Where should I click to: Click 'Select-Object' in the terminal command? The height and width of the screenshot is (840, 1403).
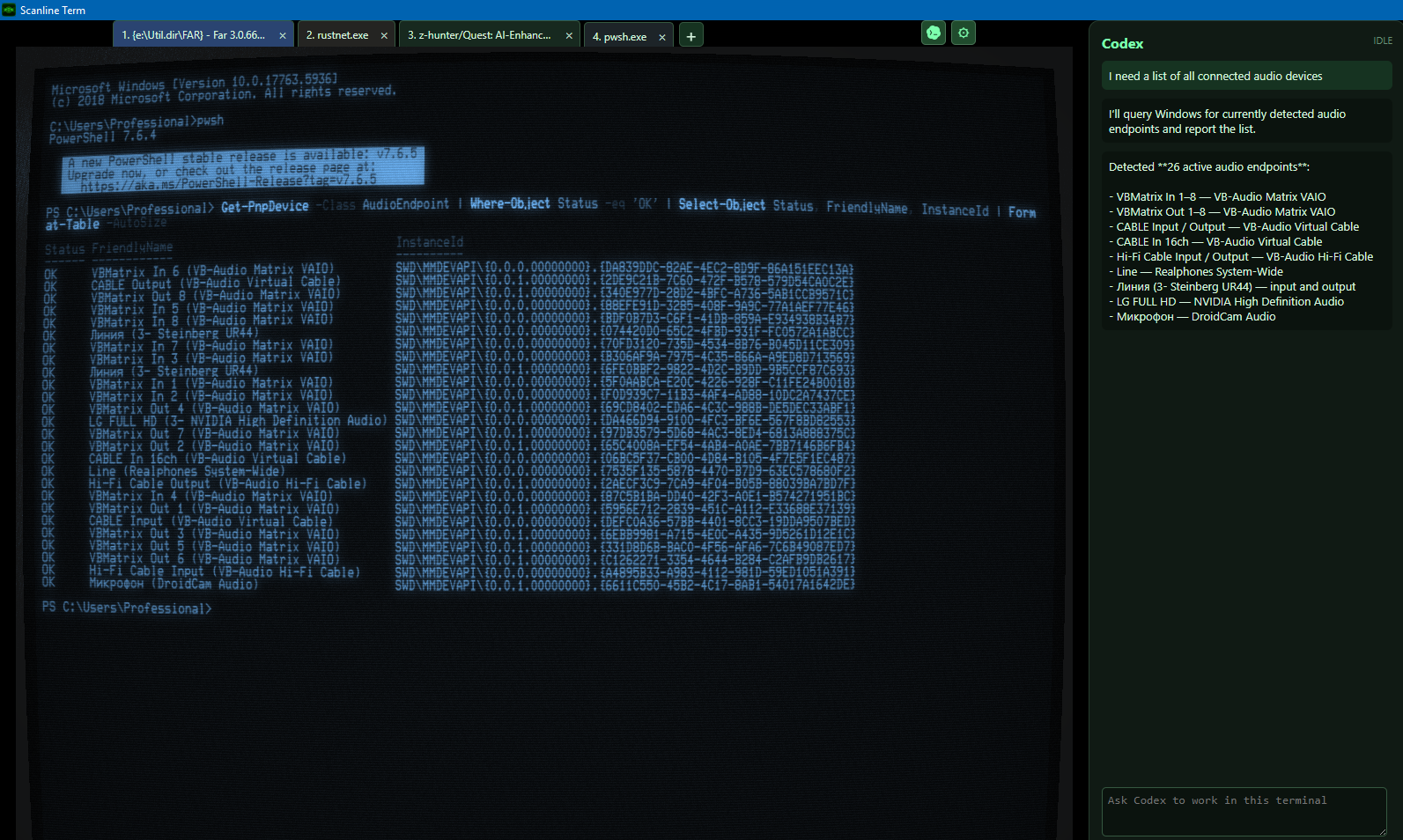coord(721,204)
